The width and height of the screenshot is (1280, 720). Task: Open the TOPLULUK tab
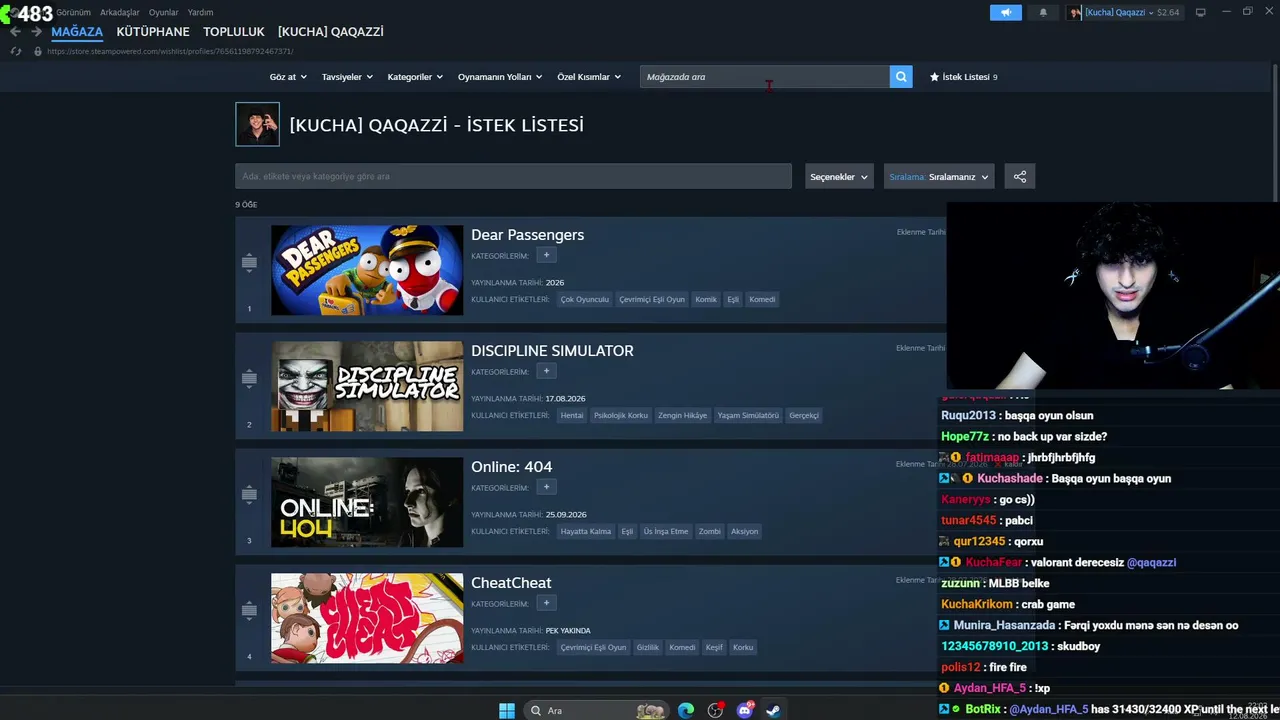234,32
